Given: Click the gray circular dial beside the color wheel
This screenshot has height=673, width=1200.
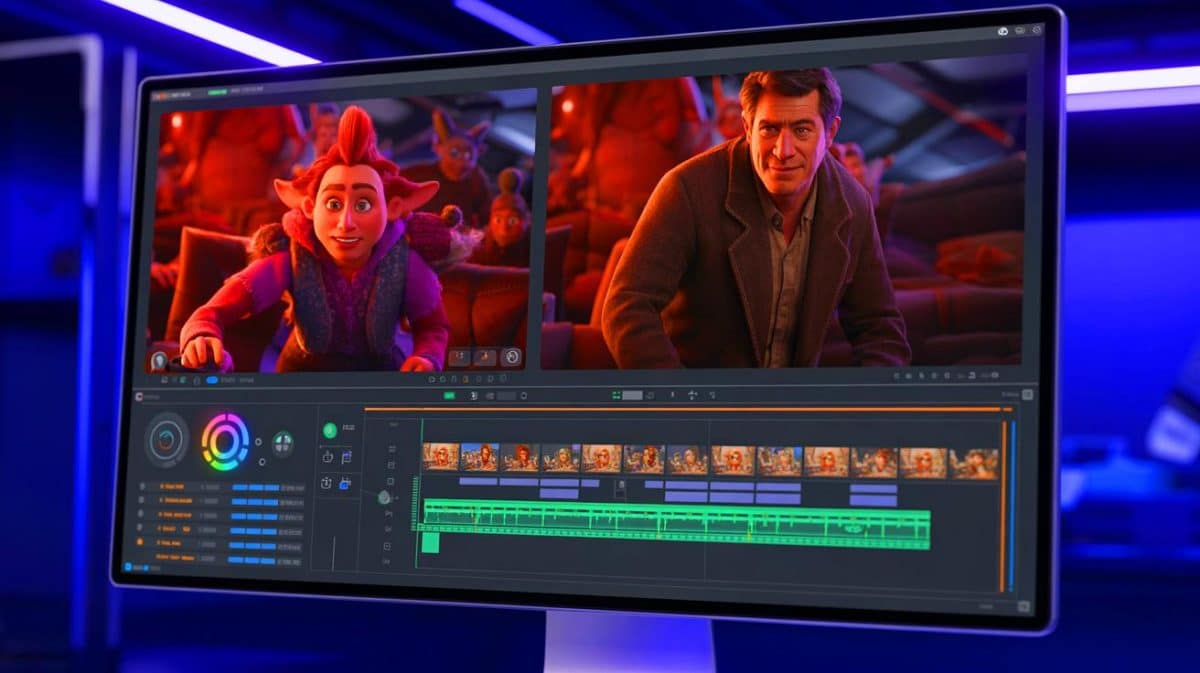Looking at the screenshot, I should click(166, 439).
